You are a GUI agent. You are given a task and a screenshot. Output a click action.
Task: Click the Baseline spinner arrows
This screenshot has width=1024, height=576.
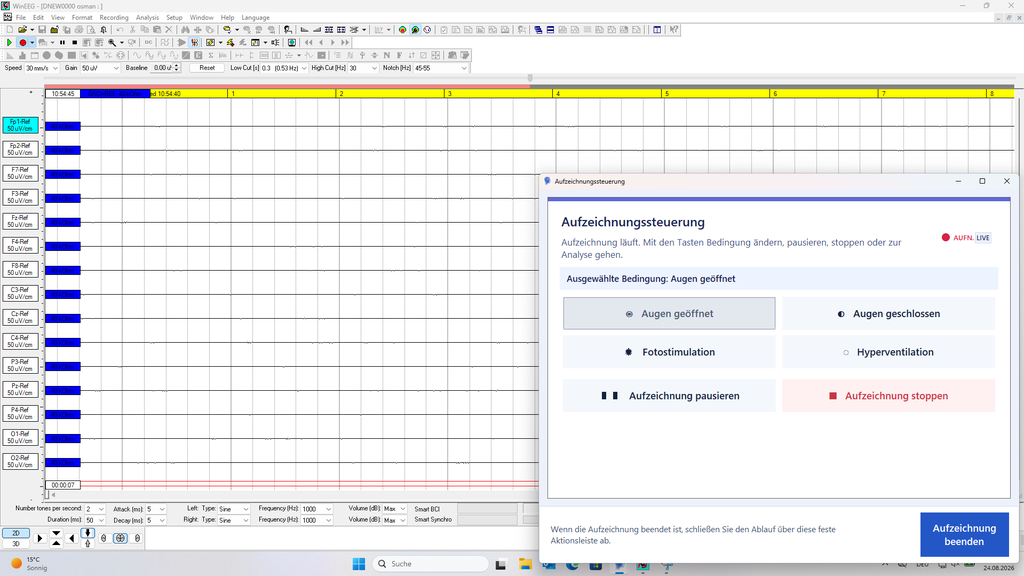coord(177,68)
